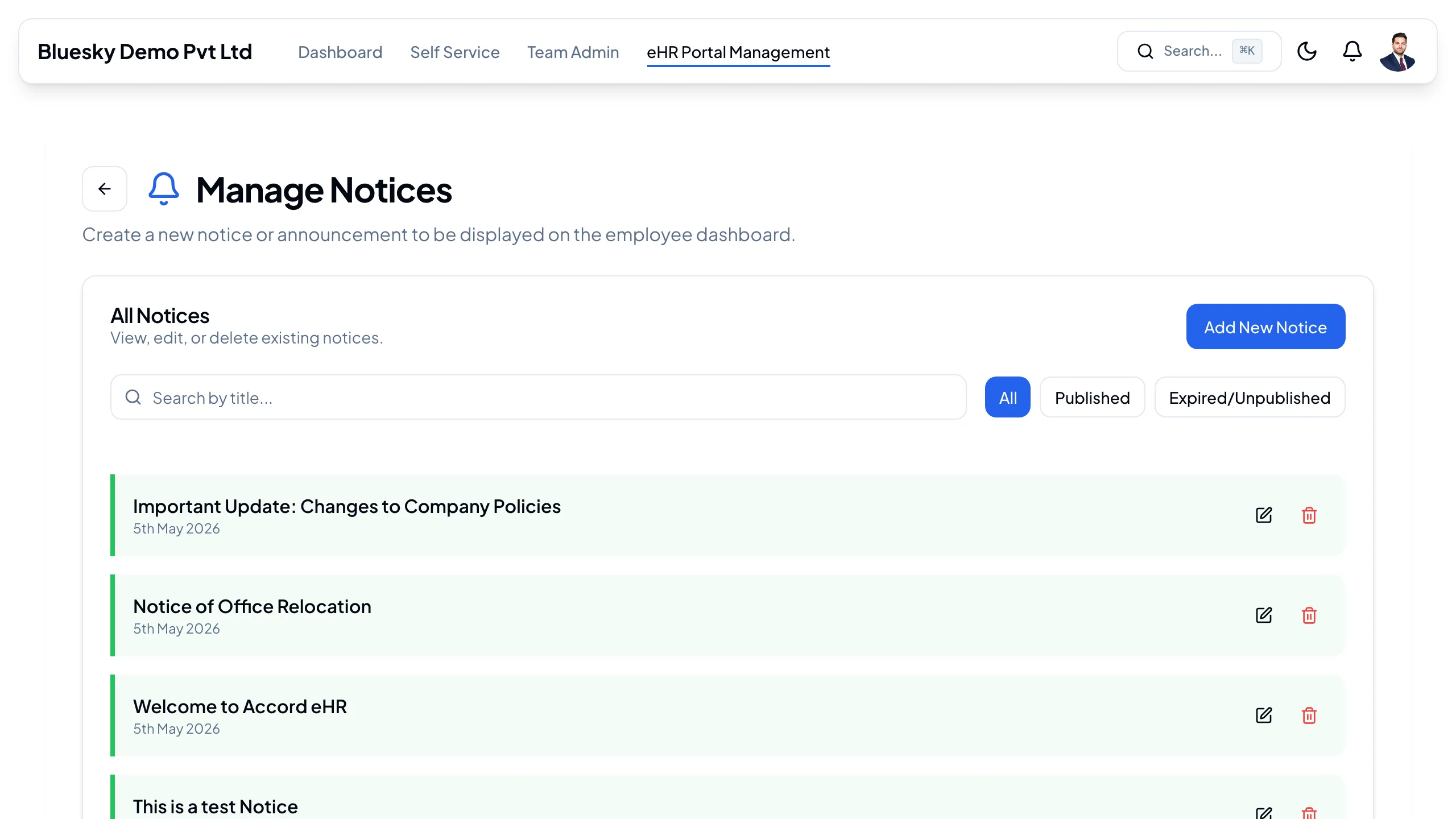1456x819 pixels.
Task: Click Add New Notice button
Action: pyautogui.click(x=1266, y=326)
